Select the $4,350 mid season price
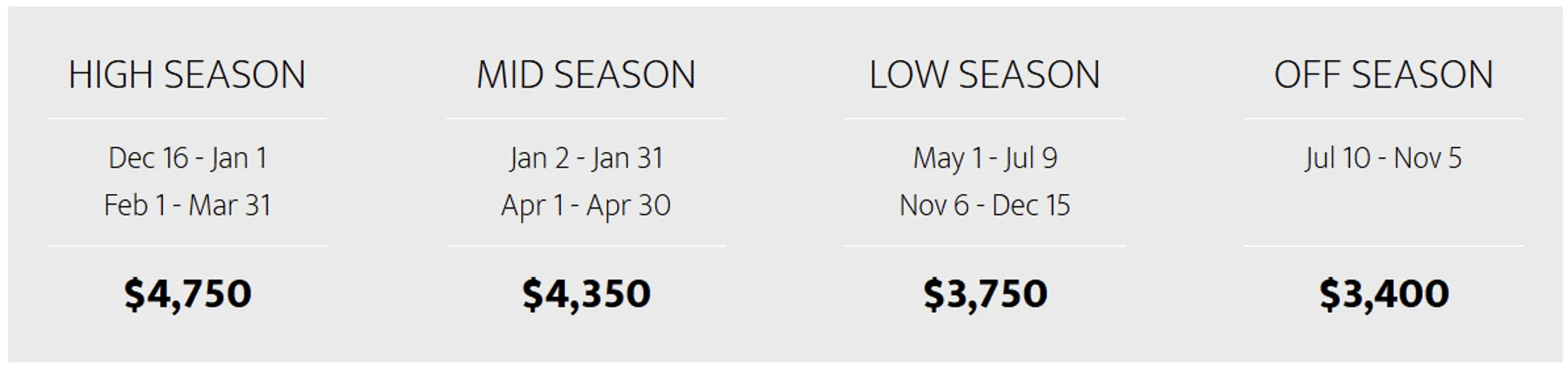 [585, 293]
